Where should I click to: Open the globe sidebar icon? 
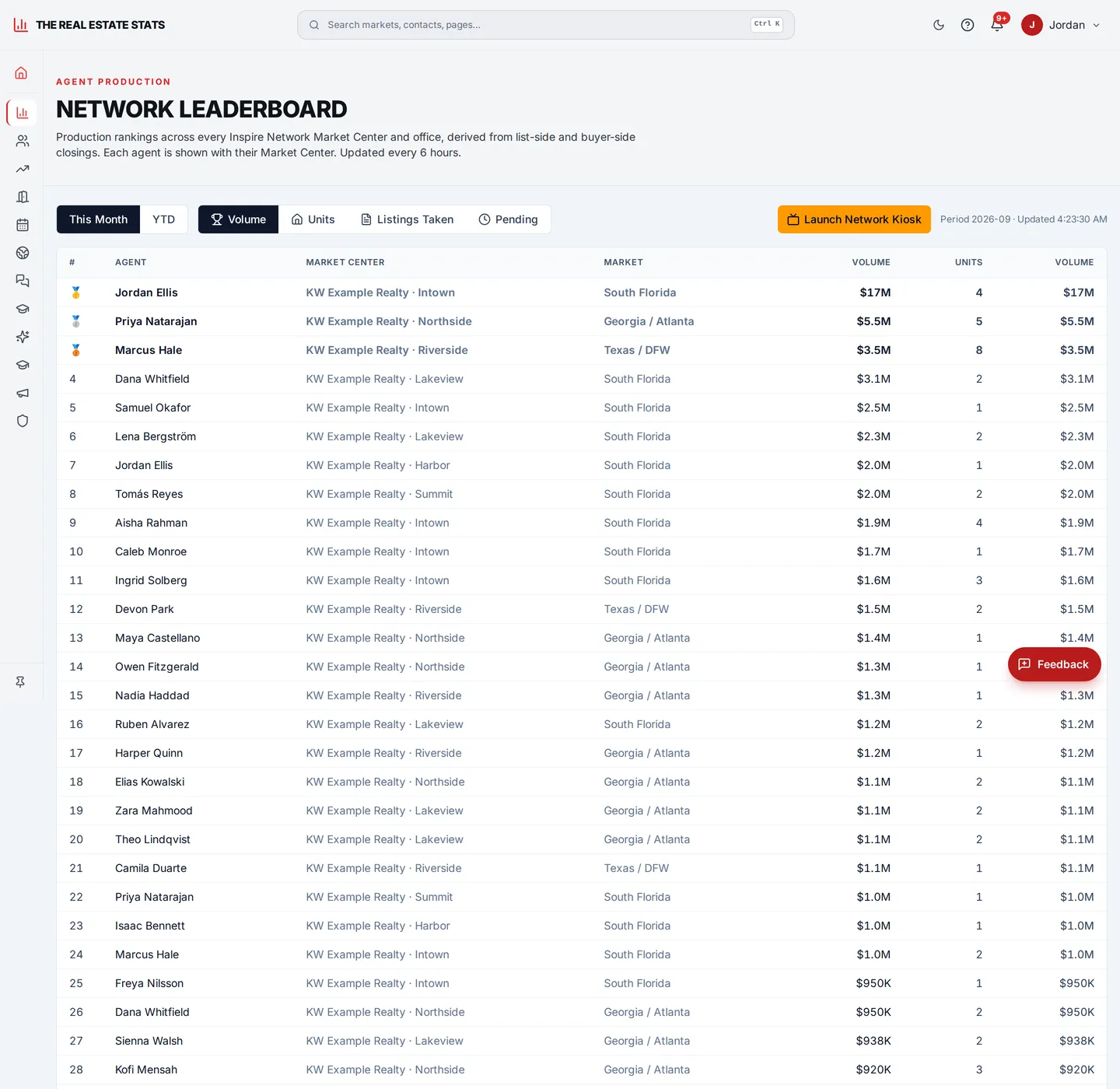(x=22, y=253)
